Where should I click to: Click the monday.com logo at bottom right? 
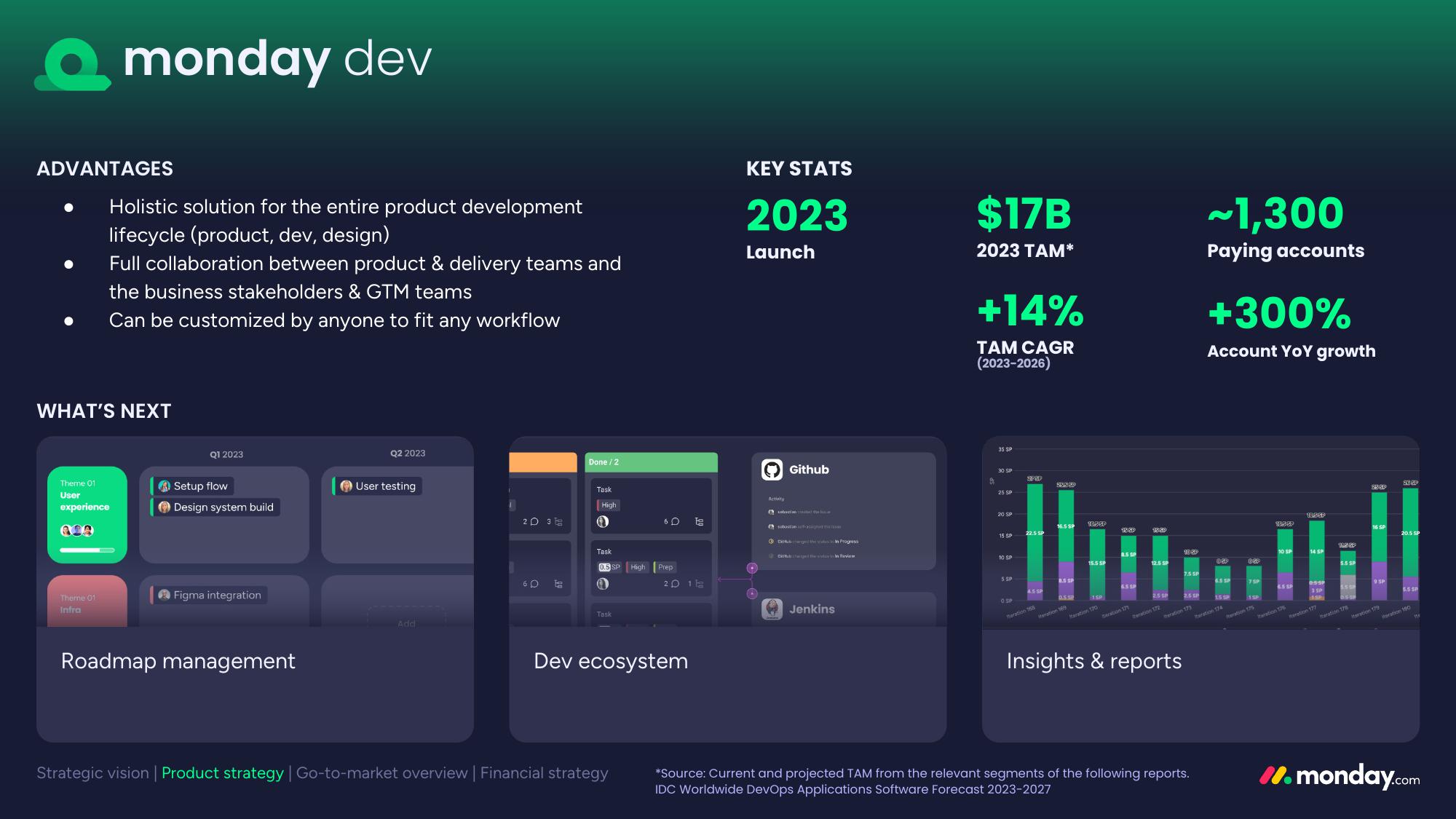(1340, 777)
